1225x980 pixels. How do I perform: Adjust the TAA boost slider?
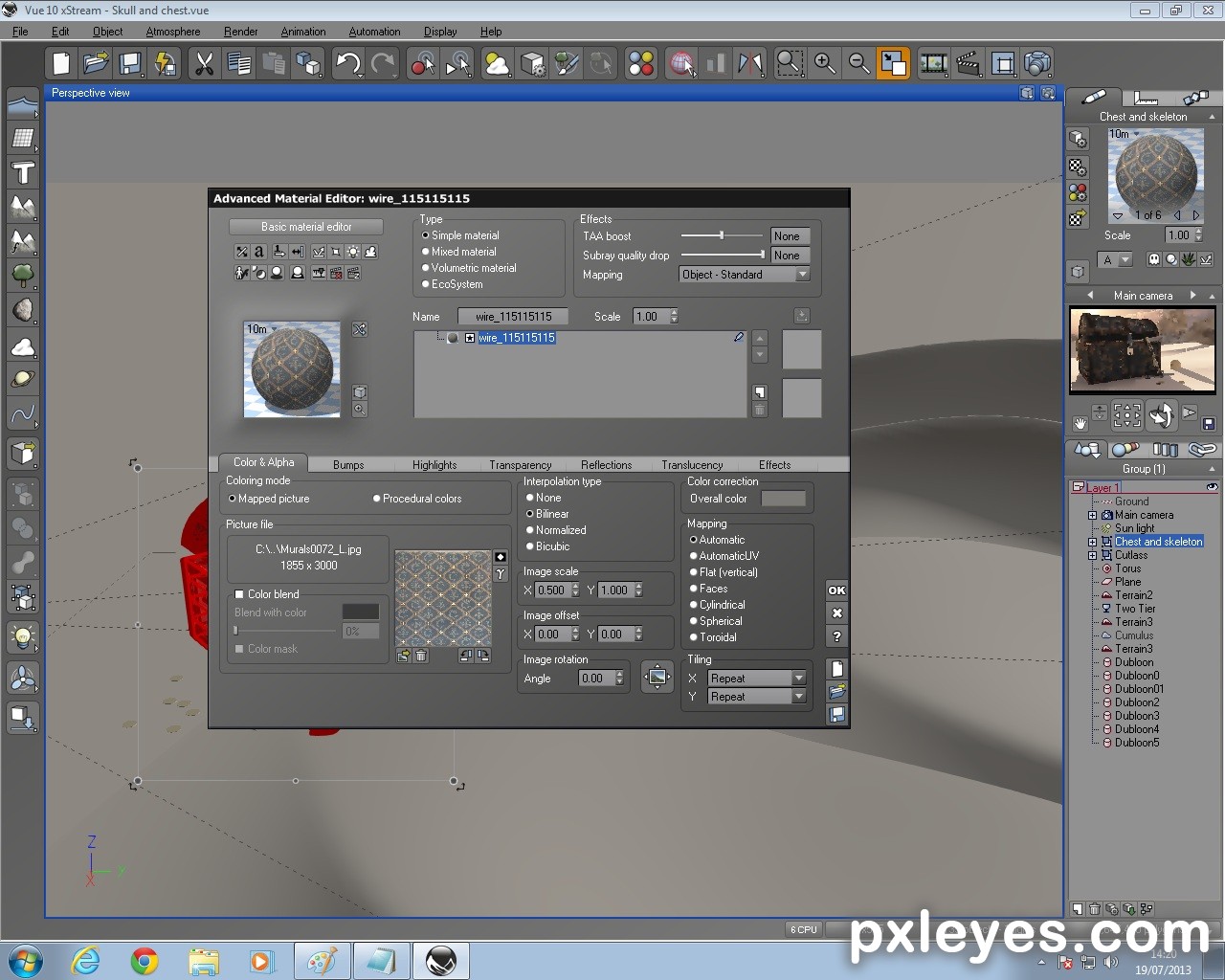(723, 235)
